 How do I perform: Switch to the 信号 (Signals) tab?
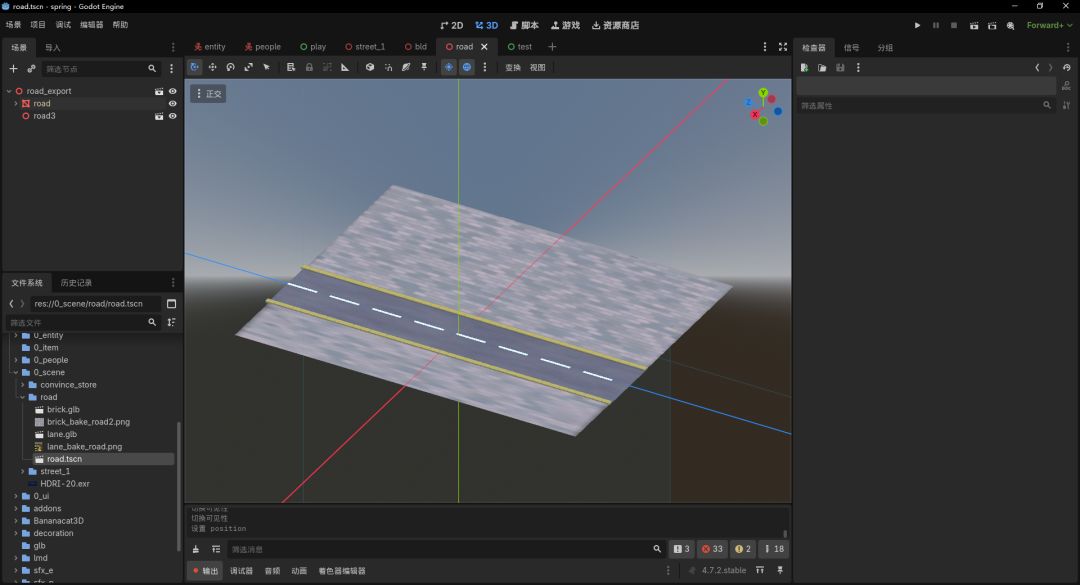click(x=851, y=48)
